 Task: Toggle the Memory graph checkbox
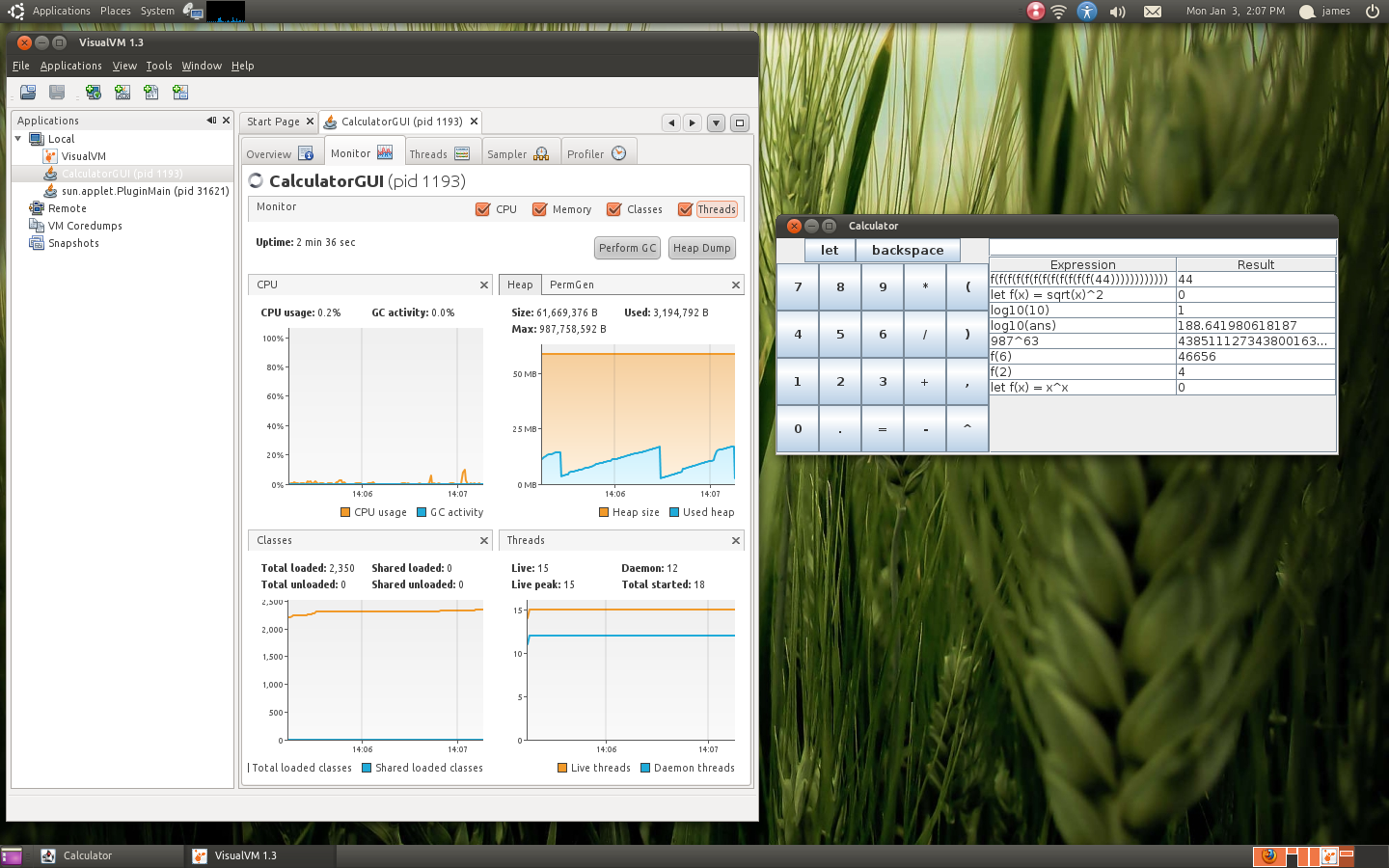pyautogui.click(x=540, y=209)
